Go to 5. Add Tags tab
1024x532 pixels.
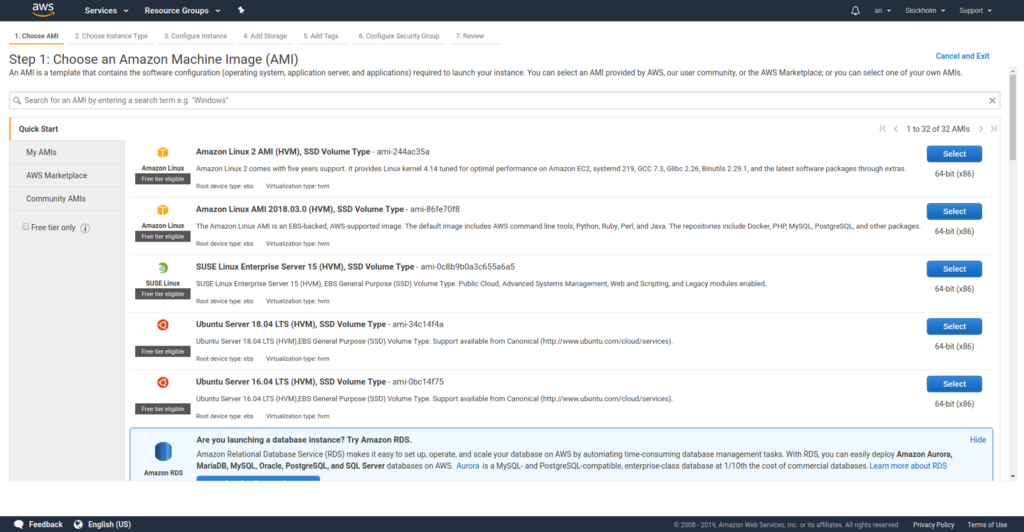(321, 36)
